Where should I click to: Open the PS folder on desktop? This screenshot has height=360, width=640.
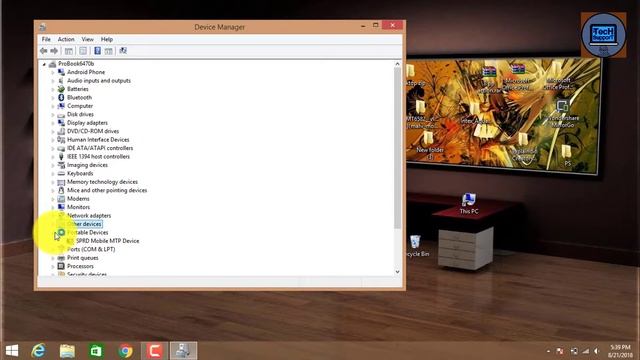tap(567, 156)
